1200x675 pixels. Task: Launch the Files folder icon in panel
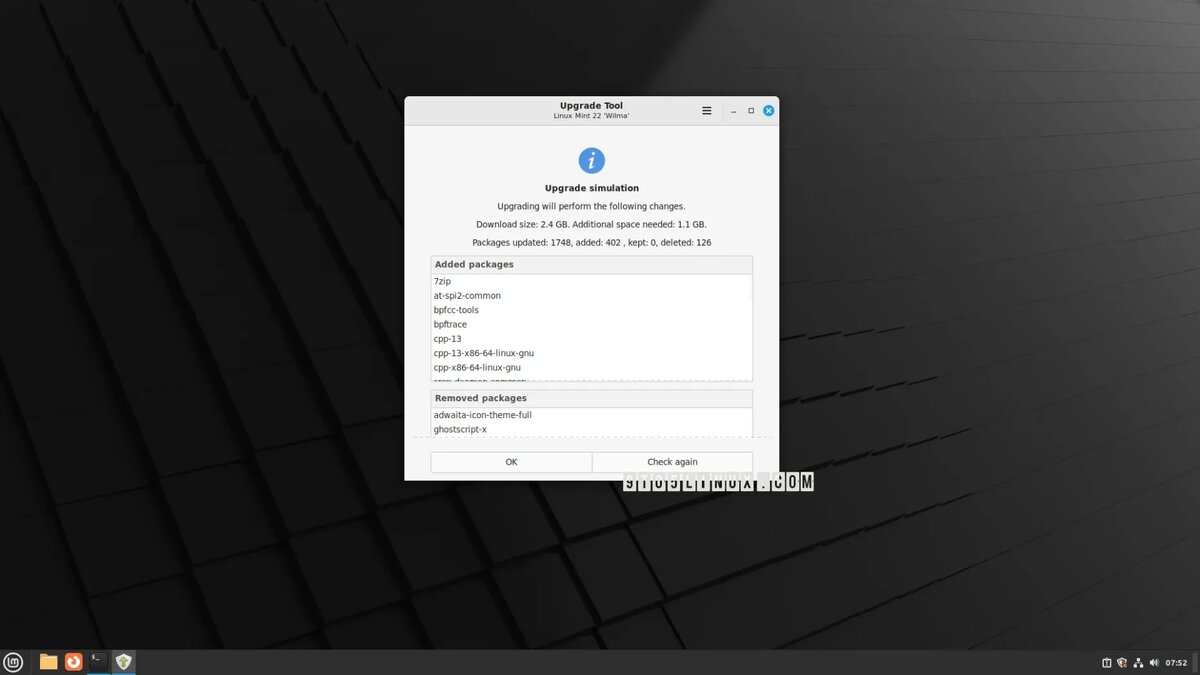[48, 662]
